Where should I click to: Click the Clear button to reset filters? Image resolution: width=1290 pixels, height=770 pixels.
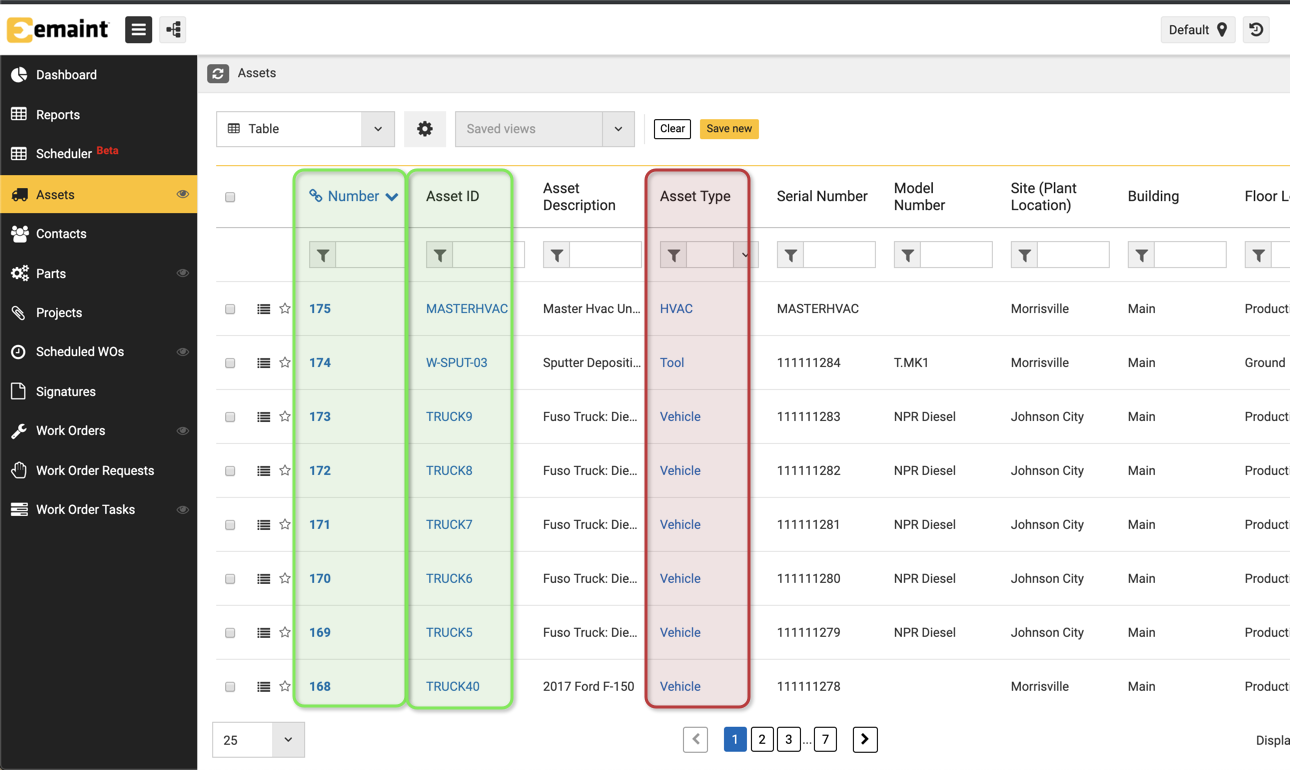[x=672, y=129]
